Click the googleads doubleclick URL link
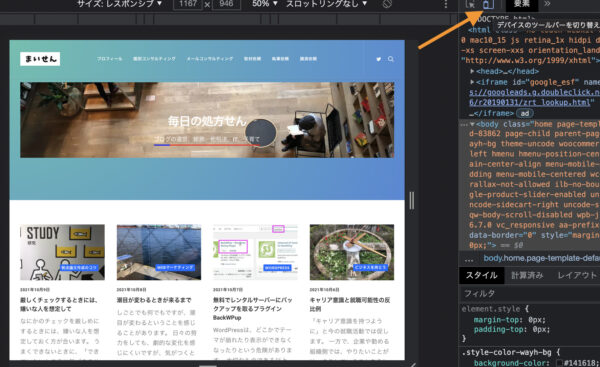 point(535,98)
